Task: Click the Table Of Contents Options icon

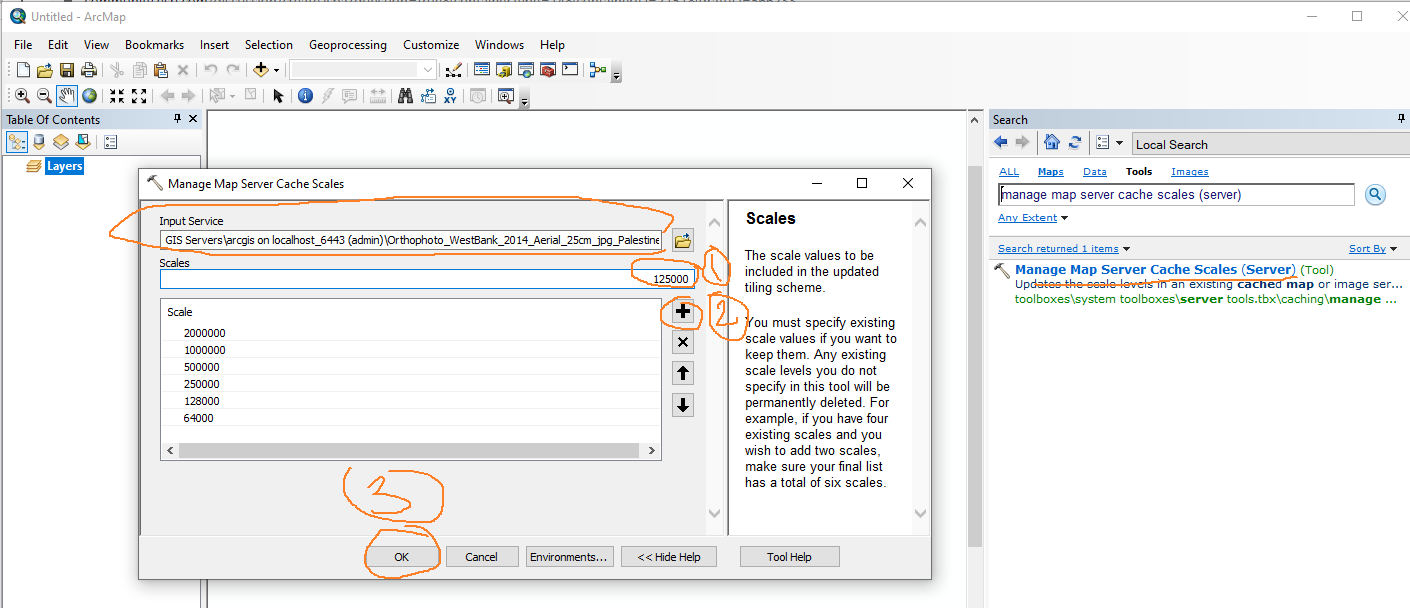Action: (x=111, y=142)
